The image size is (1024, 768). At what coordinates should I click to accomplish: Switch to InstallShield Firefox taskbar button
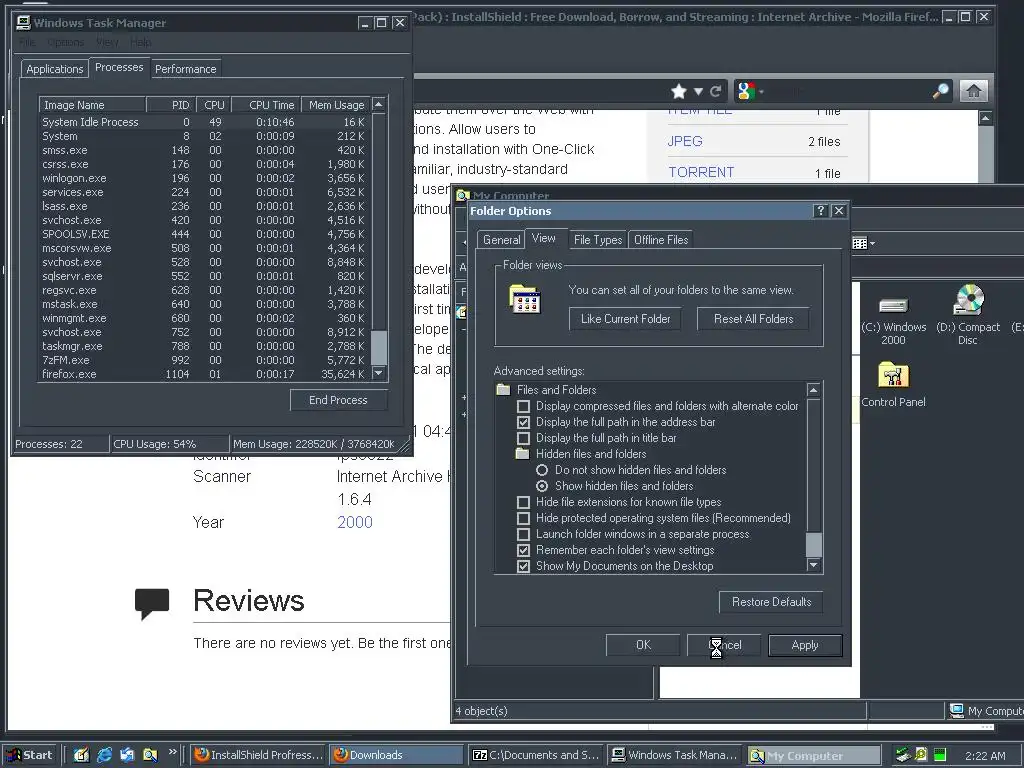pyautogui.click(x=259, y=755)
